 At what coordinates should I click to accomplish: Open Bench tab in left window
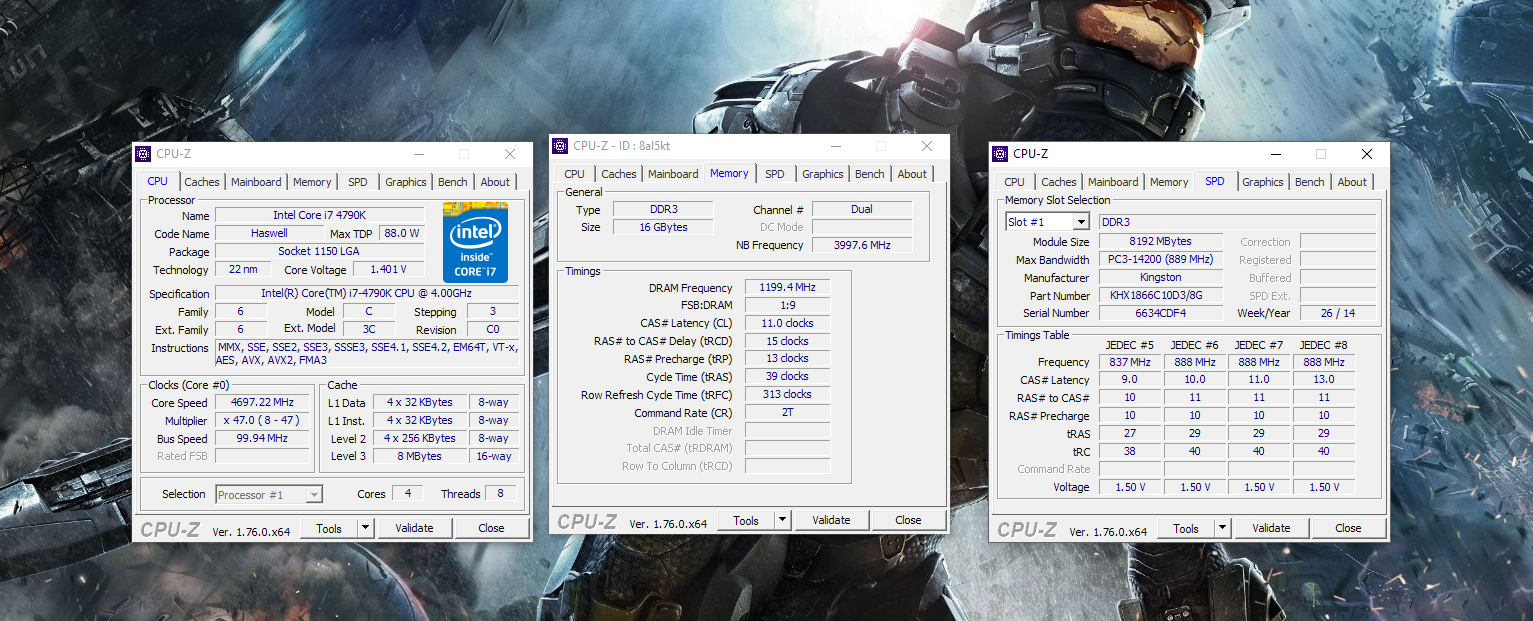[453, 182]
